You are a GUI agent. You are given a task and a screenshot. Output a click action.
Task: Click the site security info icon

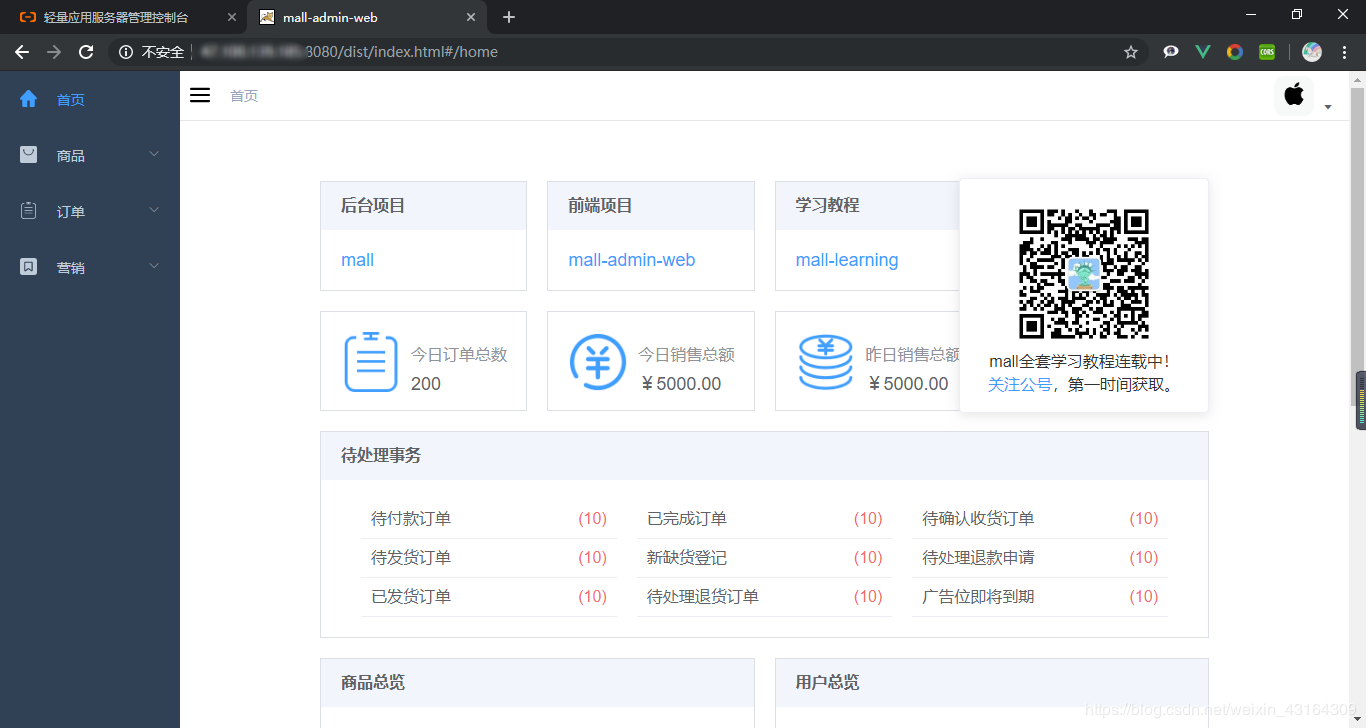126,52
